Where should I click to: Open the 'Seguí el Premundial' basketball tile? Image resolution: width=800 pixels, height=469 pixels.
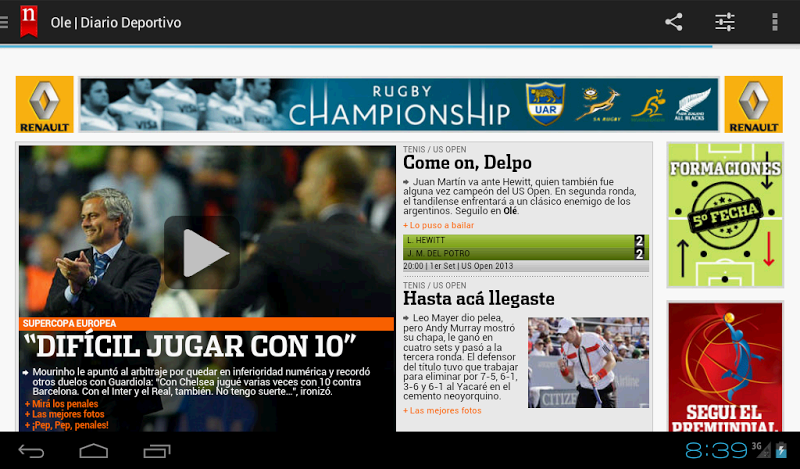(725, 366)
